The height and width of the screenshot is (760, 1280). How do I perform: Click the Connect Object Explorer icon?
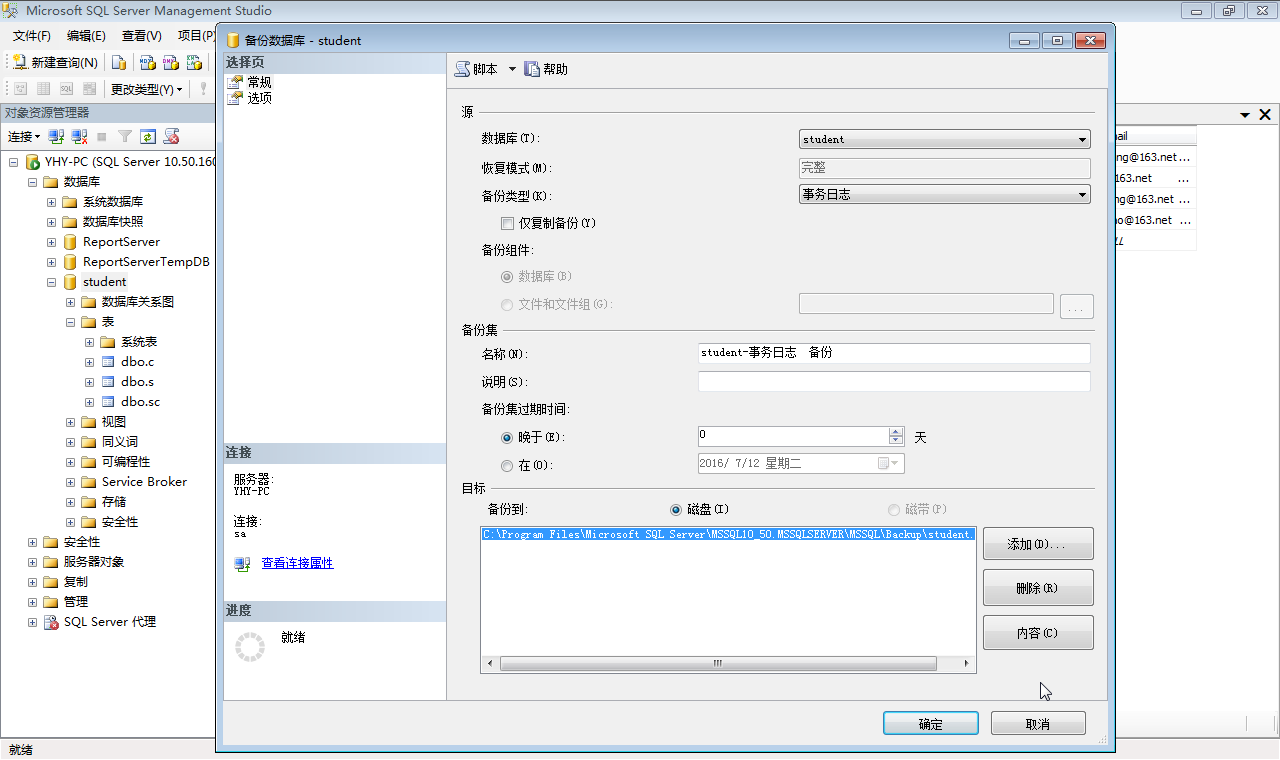pyautogui.click(x=57, y=136)
